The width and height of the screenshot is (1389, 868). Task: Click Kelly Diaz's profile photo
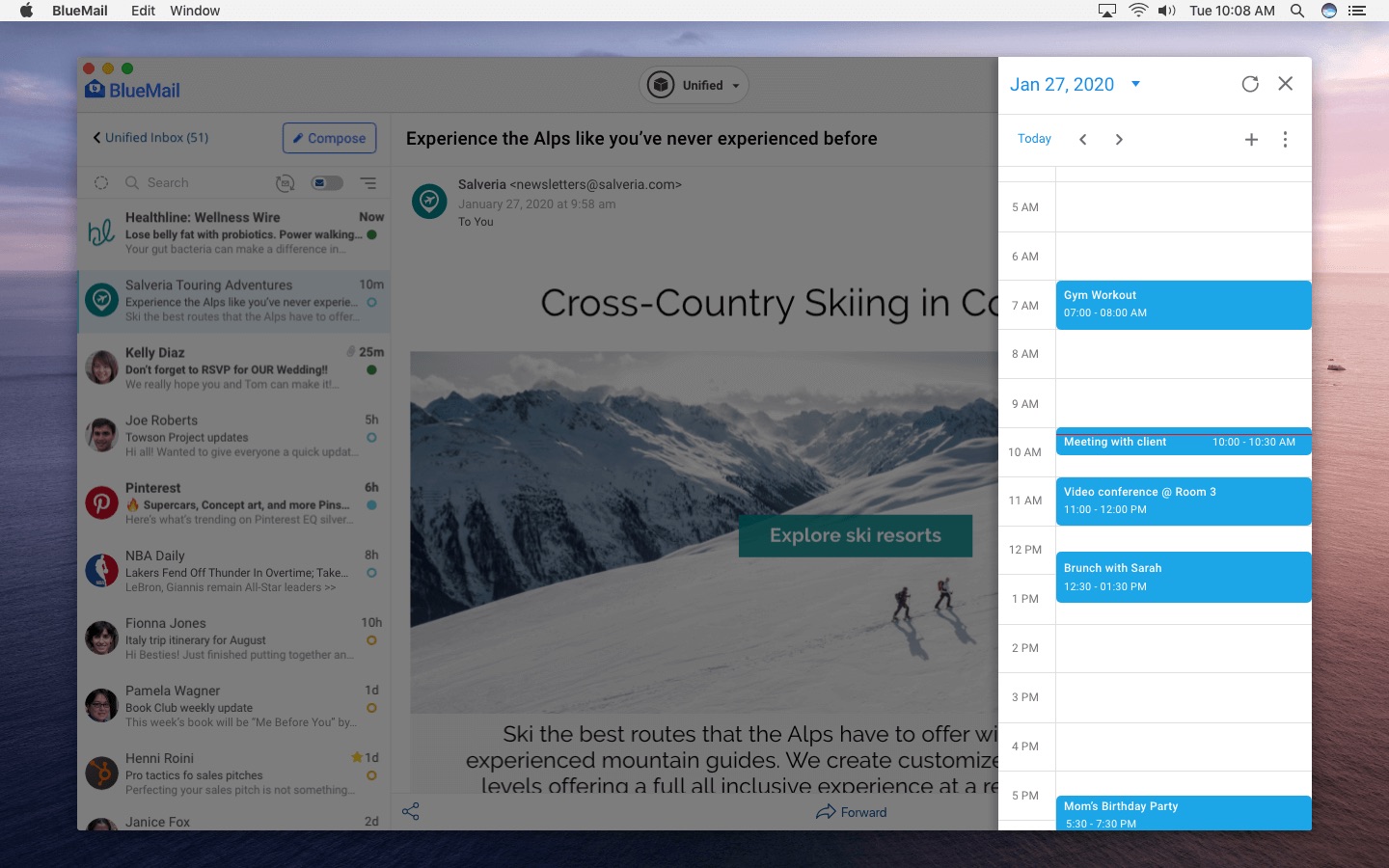point(101,367)
